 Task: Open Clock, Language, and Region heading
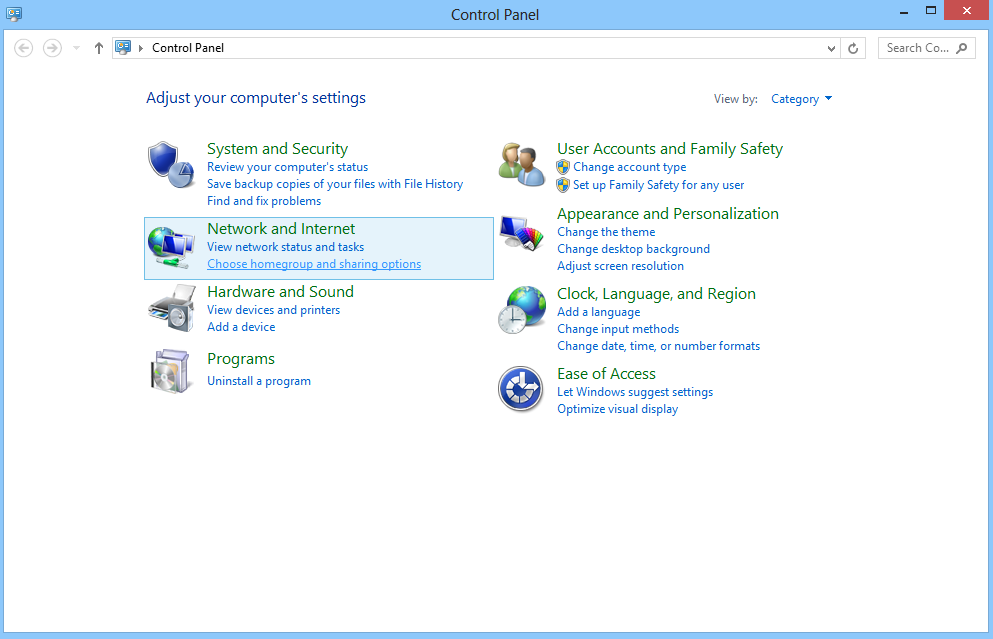(x=657, y=294)
